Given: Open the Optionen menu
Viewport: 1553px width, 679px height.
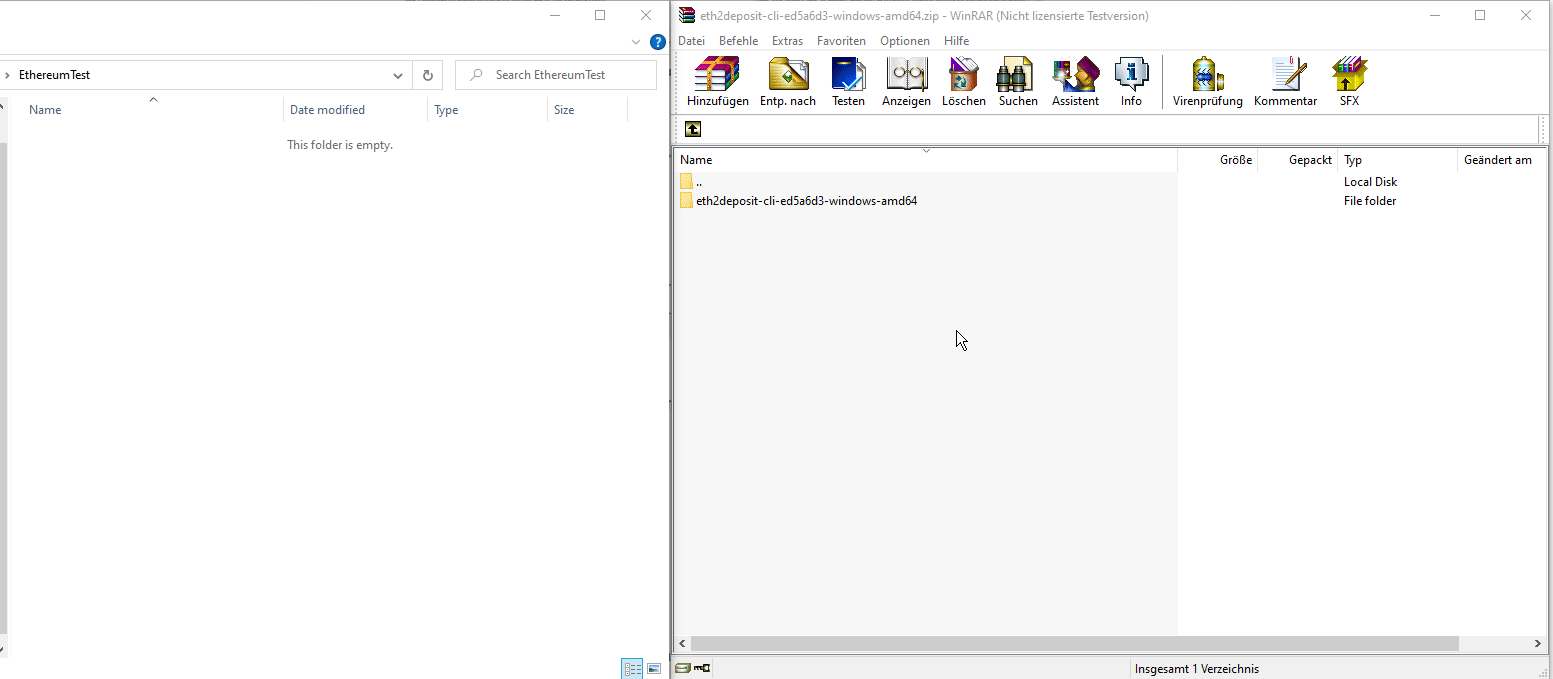Looking at the screenshot, I should [905, 41].
